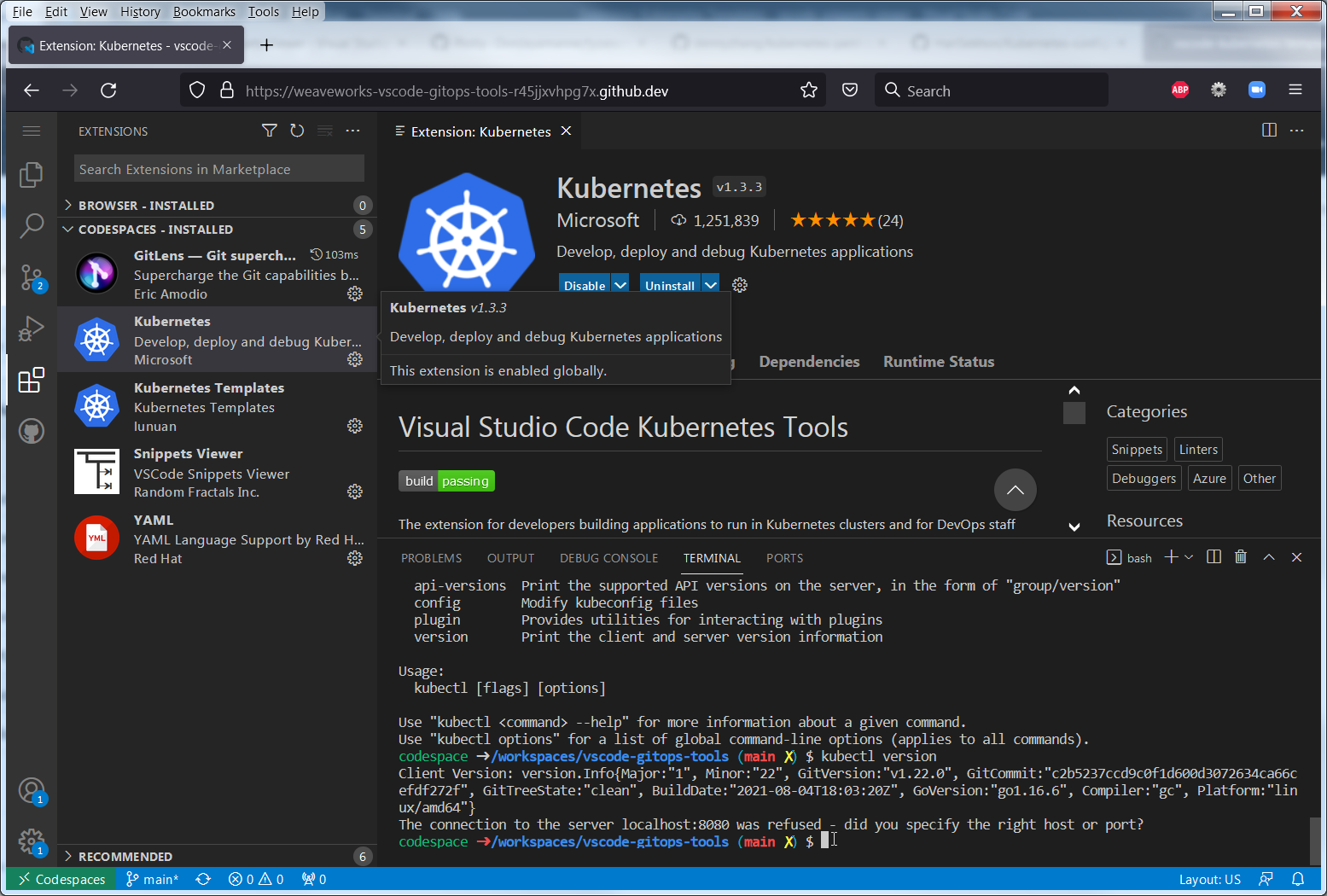Open the Bookmarks menu

tap(204, 11)
